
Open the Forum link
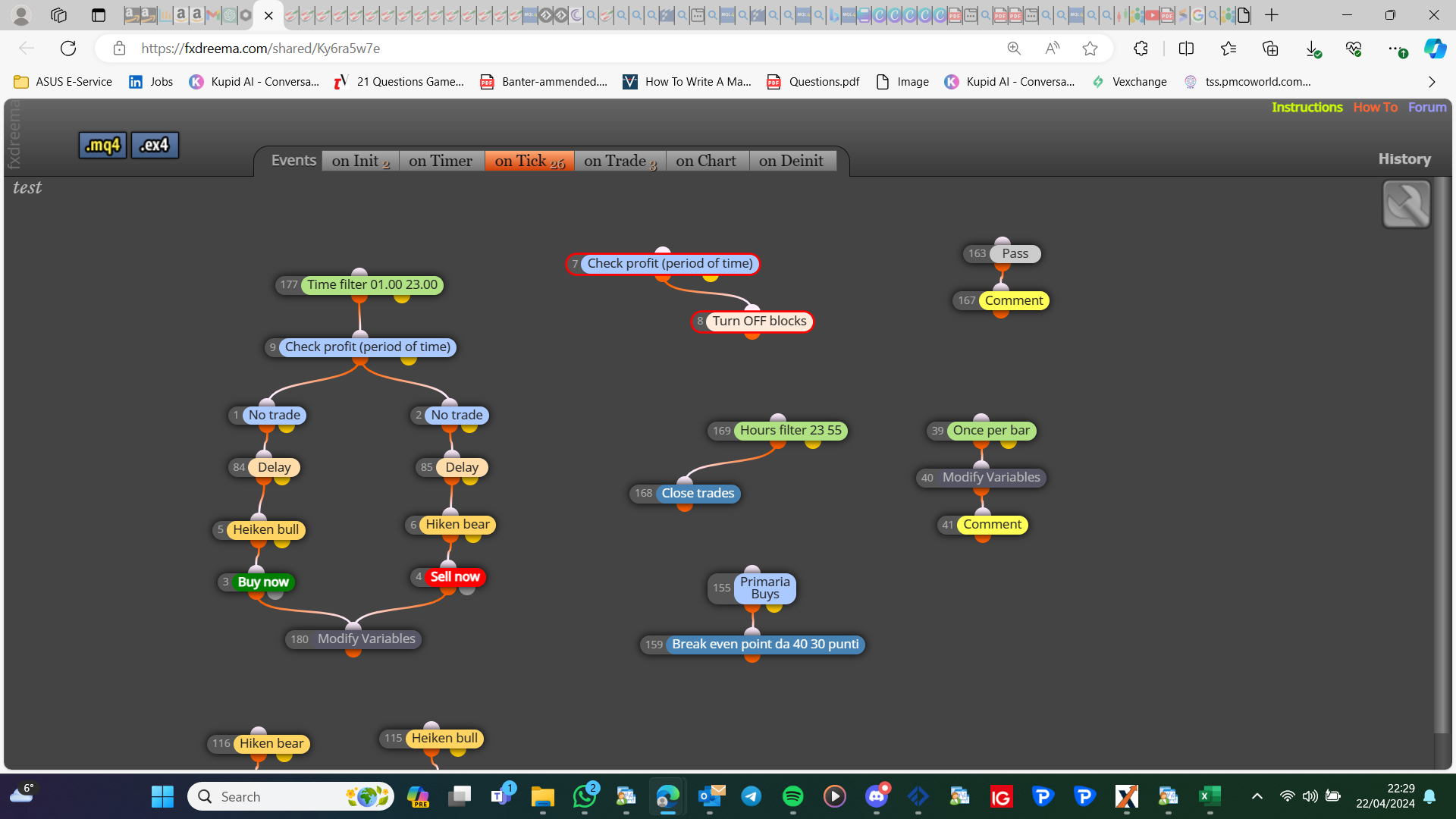pos(1427,107)
